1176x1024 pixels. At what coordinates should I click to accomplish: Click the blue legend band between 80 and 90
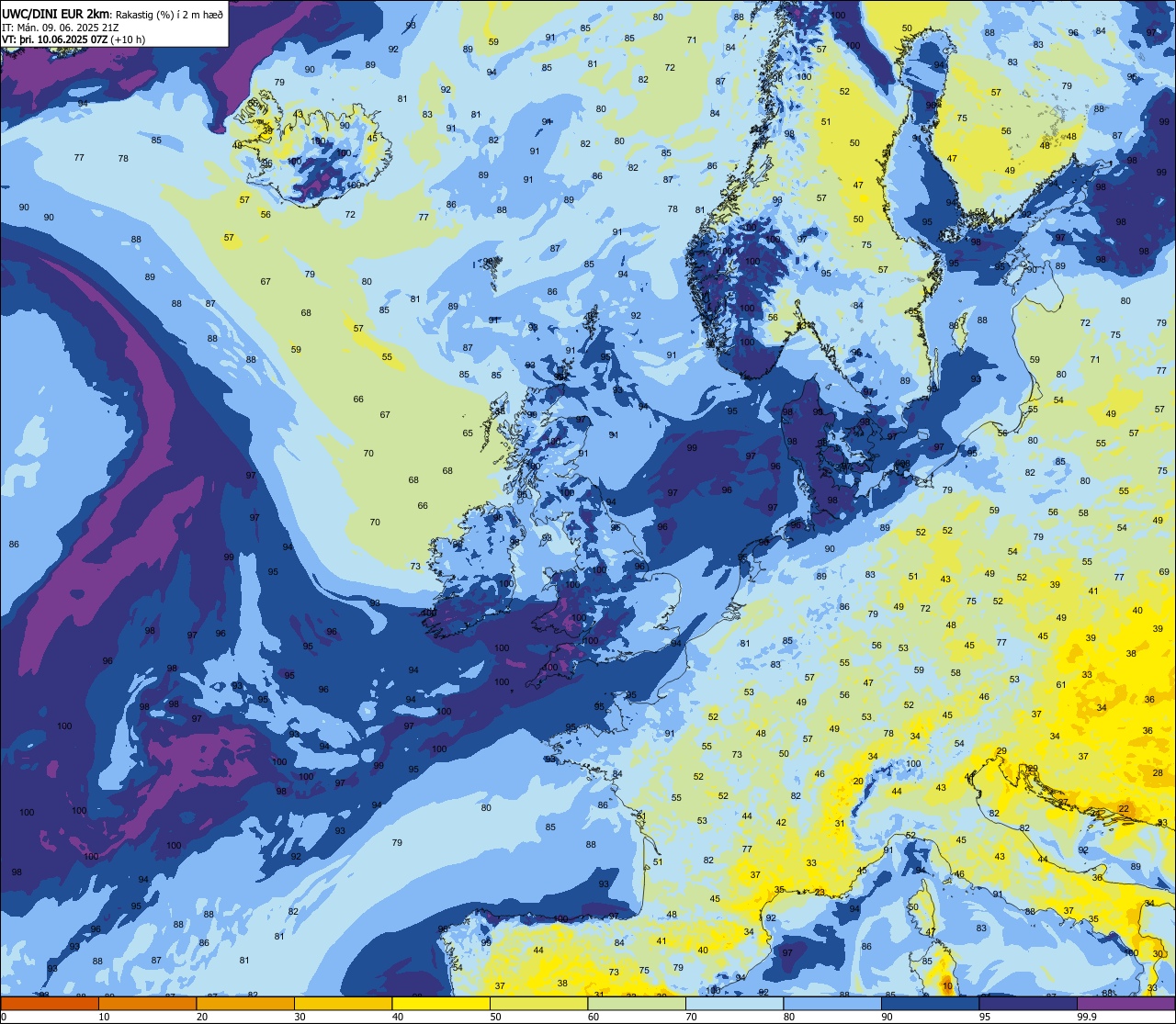tap(832, 1003)
